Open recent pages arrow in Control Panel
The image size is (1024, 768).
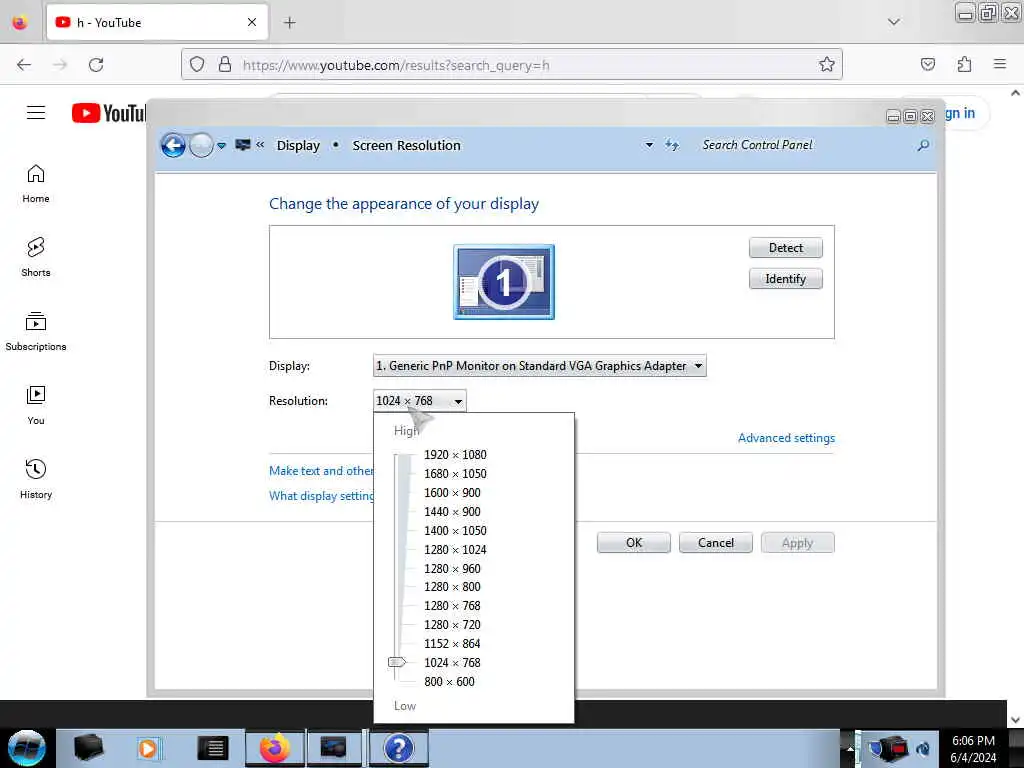pyautogui.click(x=221, y=145)
